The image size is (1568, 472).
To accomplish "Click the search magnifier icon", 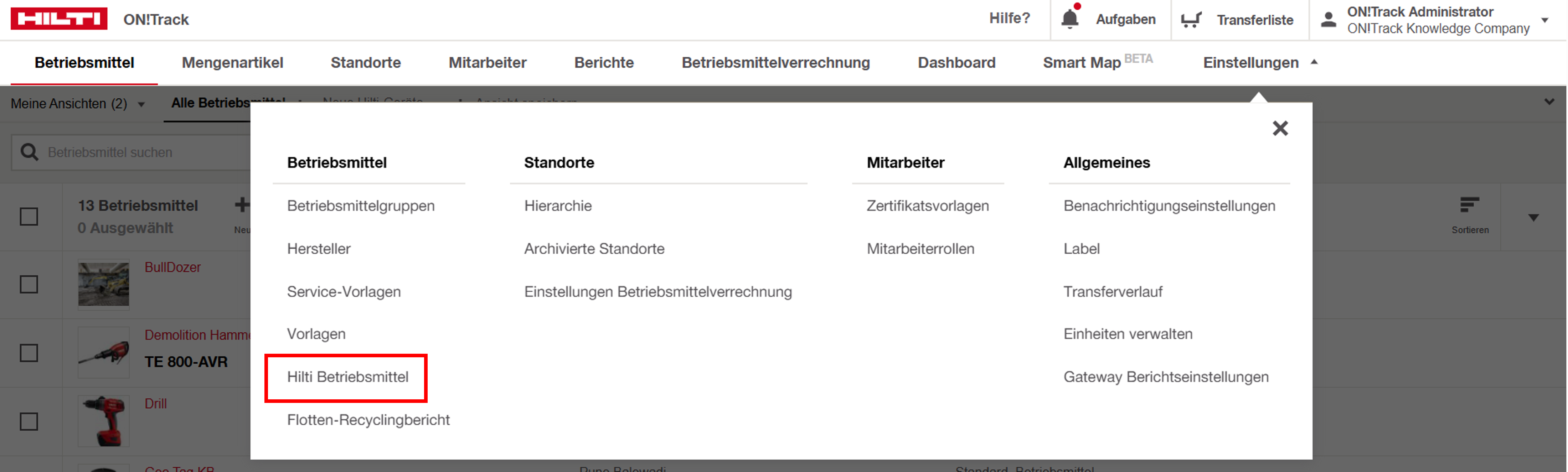I will click(x=29, y=152).
